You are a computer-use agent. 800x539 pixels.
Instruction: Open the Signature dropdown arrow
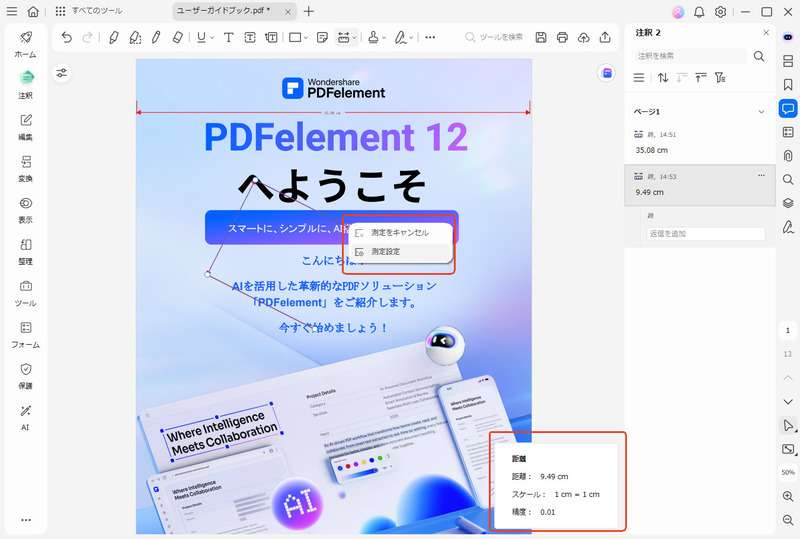pyautogui.click(x=411, y=37)
